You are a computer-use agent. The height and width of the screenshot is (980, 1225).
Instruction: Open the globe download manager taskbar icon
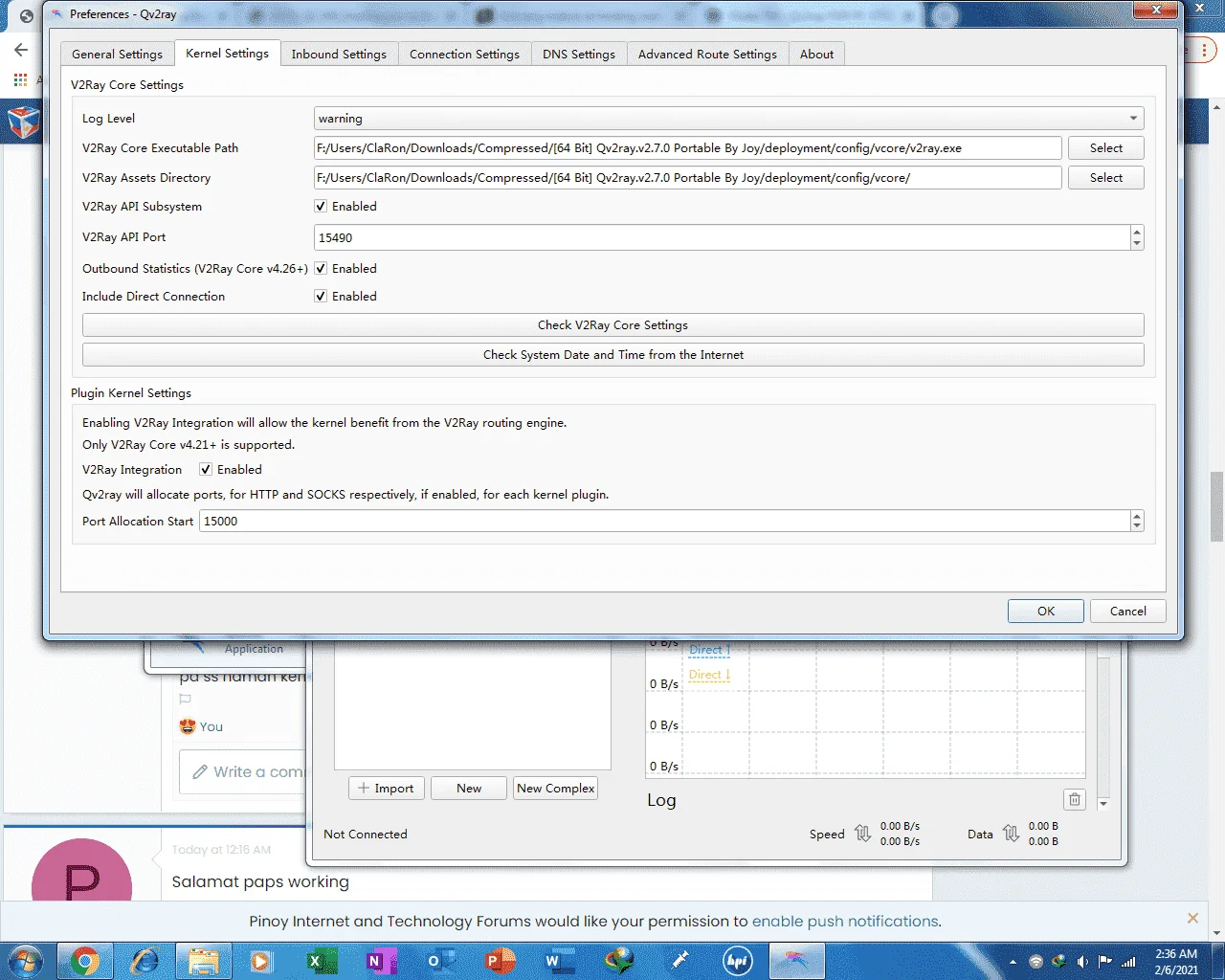619,961
